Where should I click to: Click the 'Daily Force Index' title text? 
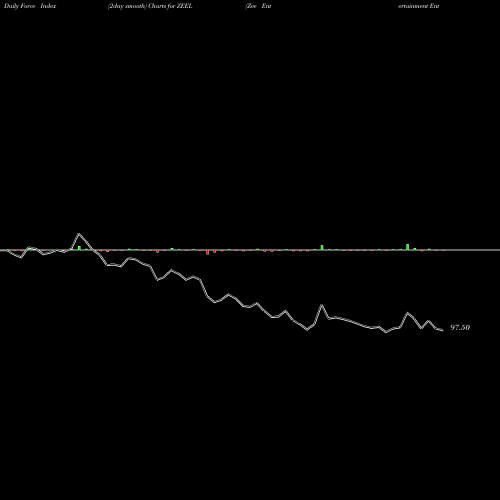pyautogui.click(x=30, y=6)
